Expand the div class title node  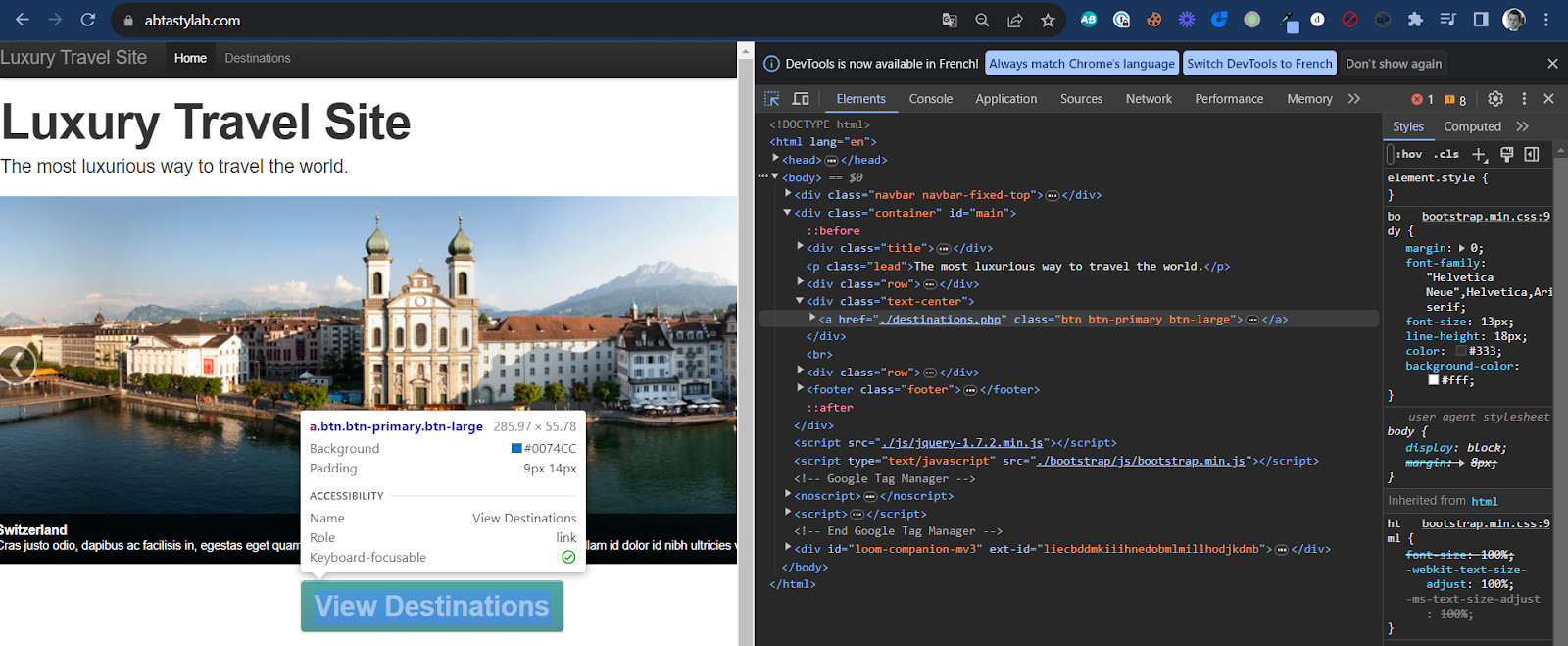[x=801, y=247]
